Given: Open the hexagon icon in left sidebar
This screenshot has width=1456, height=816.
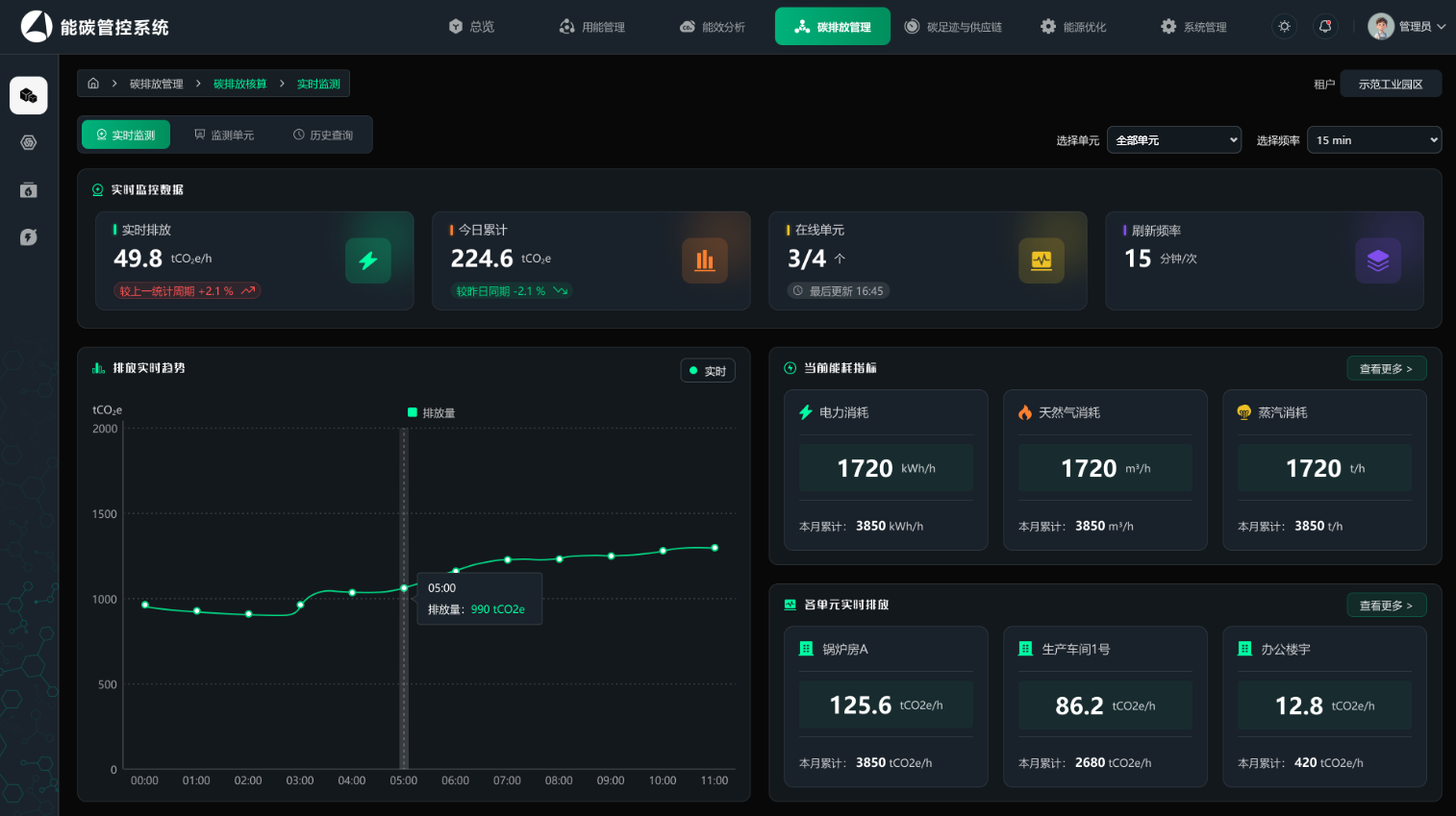Looking at the screenshot, I should point(29,142).
